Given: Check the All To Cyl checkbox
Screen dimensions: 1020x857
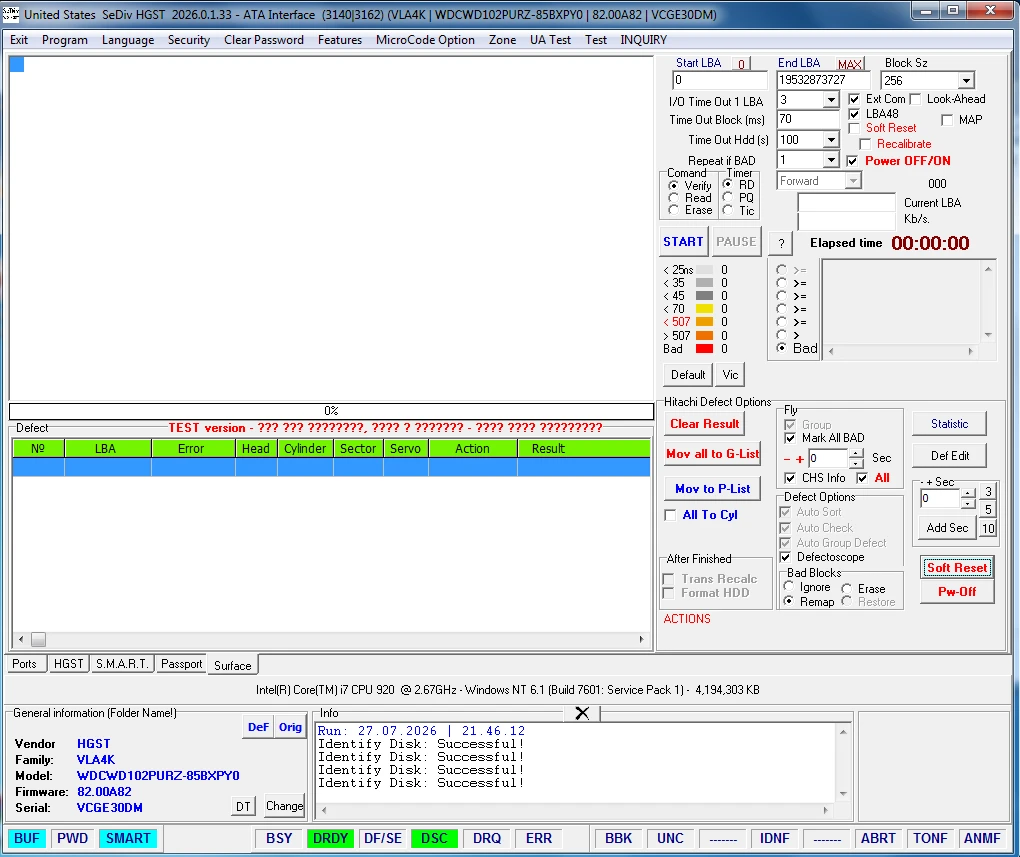Looking at the screenshot, I should 670,515.
